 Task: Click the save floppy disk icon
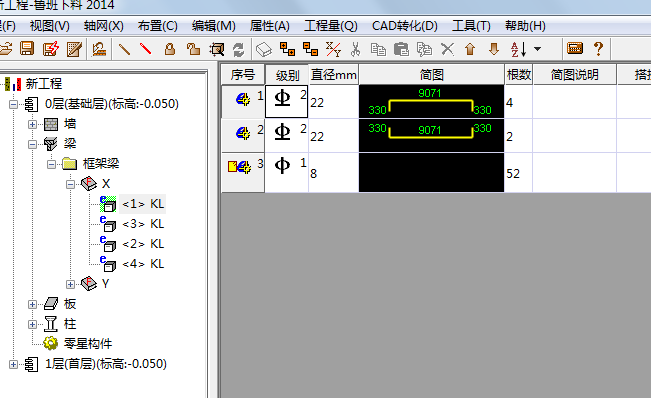tap(27, 49)
